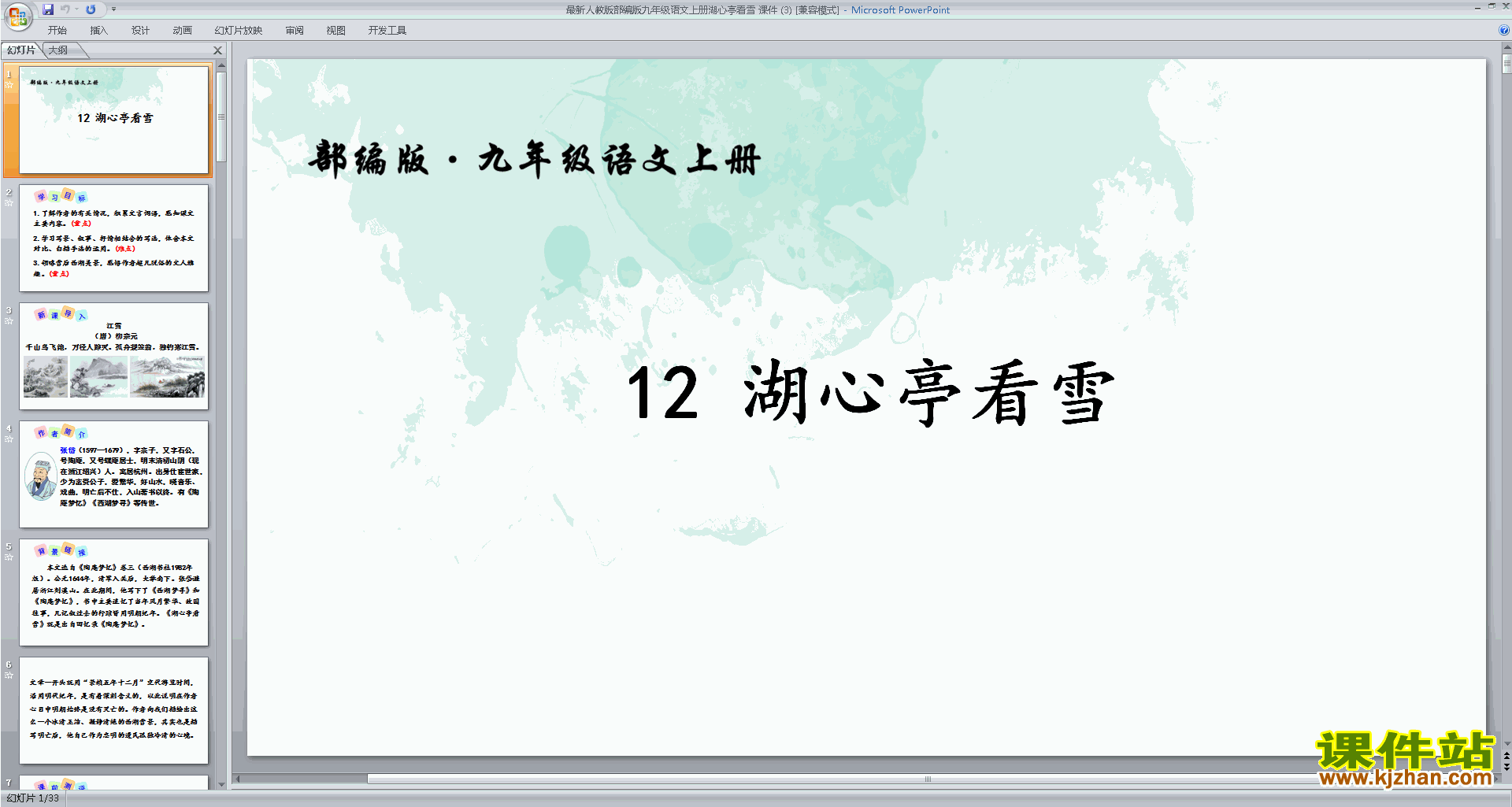Viewport: 1512px width, 807px height.
Task: Click the redo/repeat arrow icon
Action: [91, 9]
